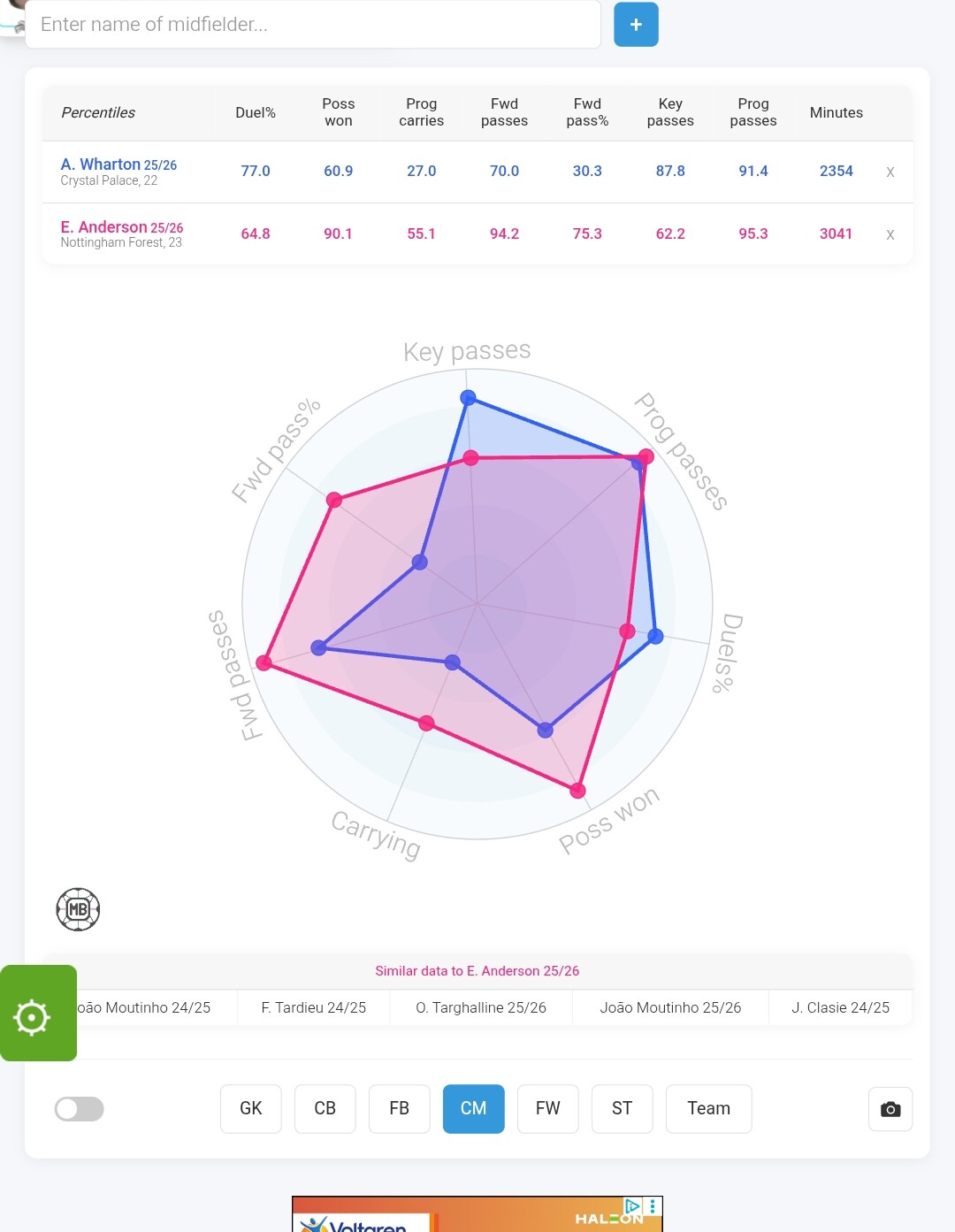This screenshot has height=1232, width=955.
Task: Open similar player O. Targhalline 25/26
Action: point(481,1007)
